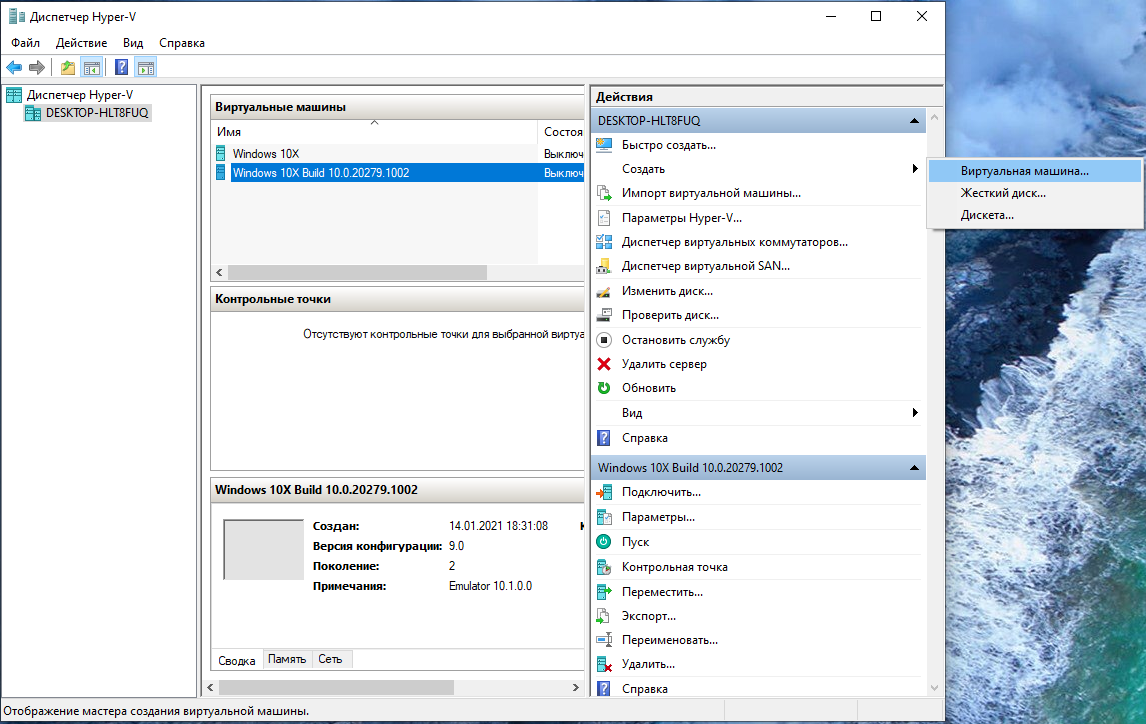The width and height of the screenshot is (1146, 724).
Task: Click the Up one level folder icon
Action: pos(68,68)
